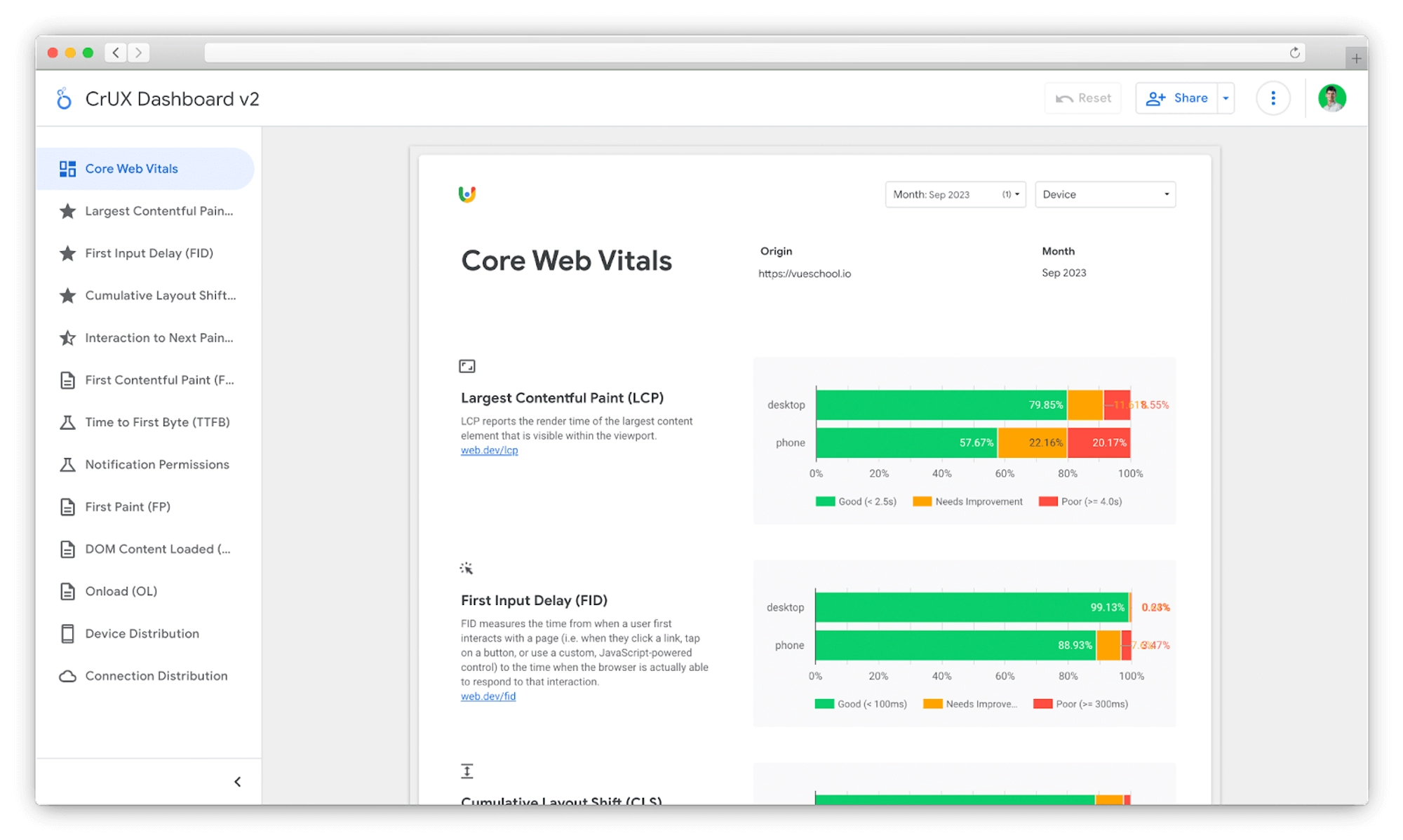Click the user profile avatar

1331,97
